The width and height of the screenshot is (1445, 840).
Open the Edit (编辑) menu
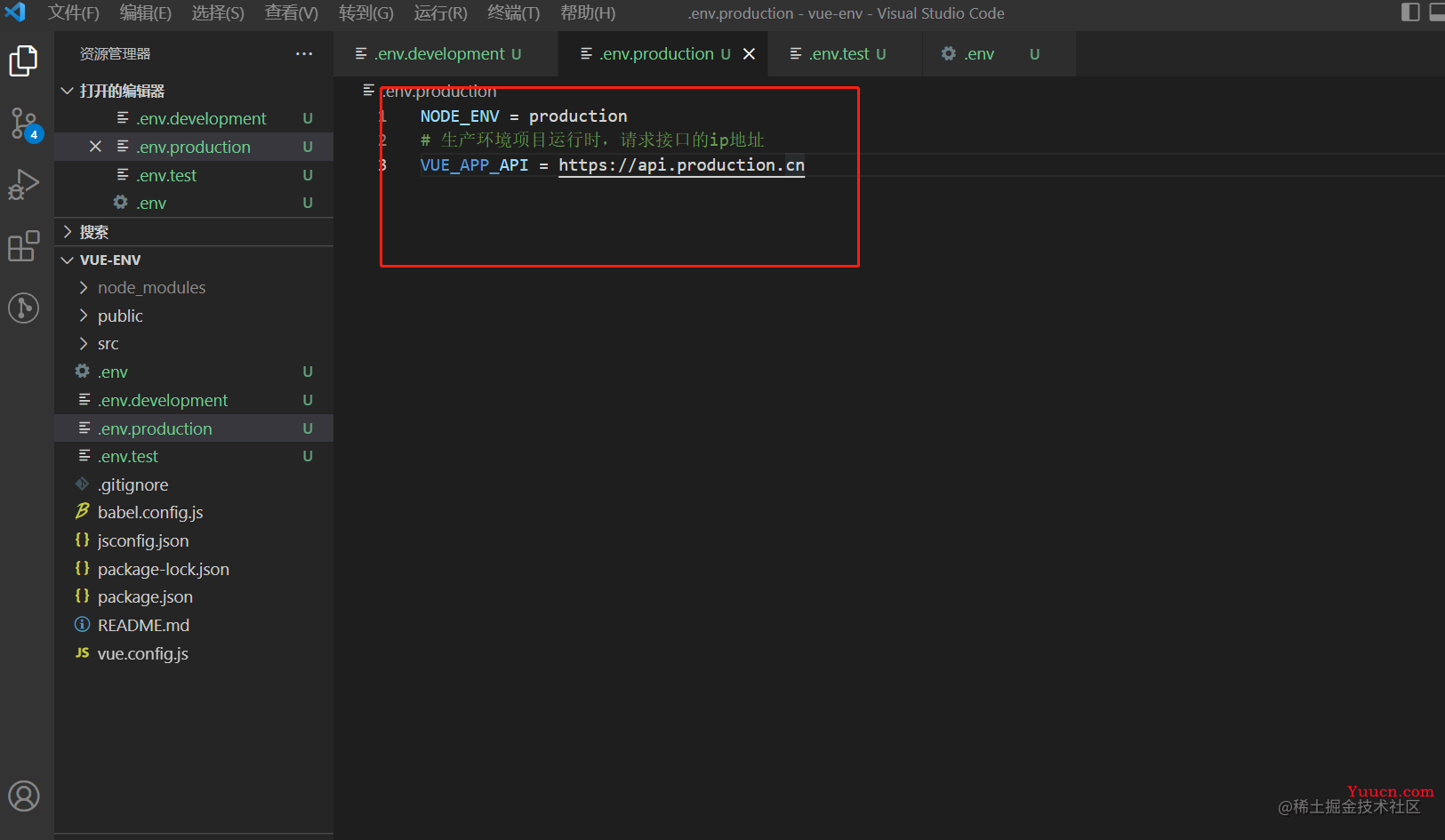tap(146, 12)
